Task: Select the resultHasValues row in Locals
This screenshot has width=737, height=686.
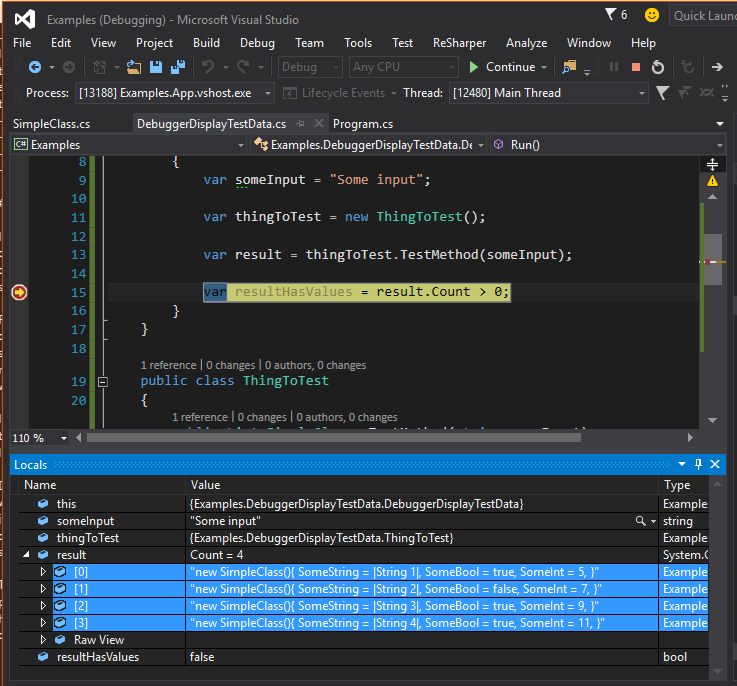Action: pyautogui.click(x=98, y=657)
